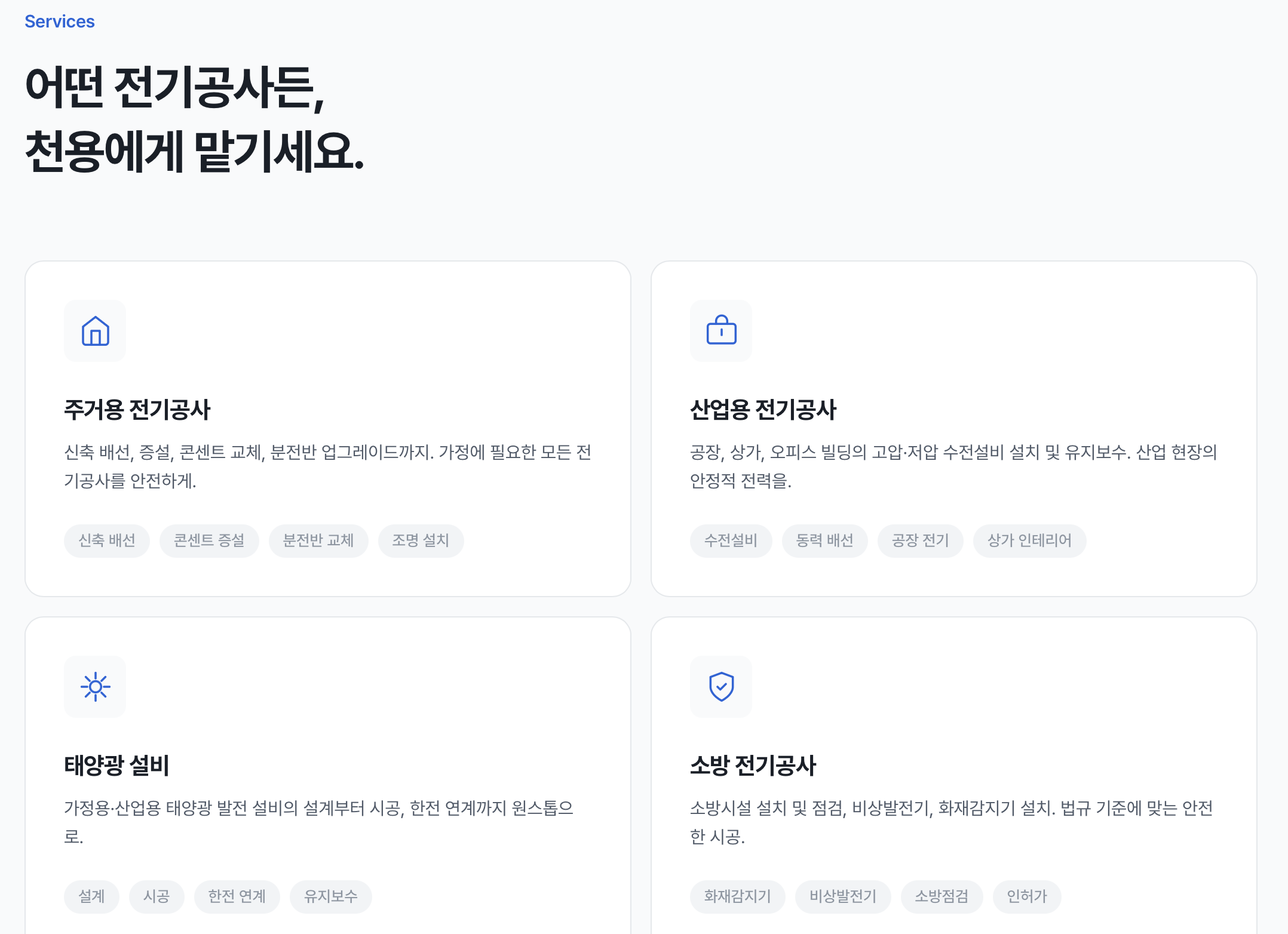The width and height of the screenshot is (1288, 934).
Task: Choose the 인허가 tag
Action: tap(1026, 896)
